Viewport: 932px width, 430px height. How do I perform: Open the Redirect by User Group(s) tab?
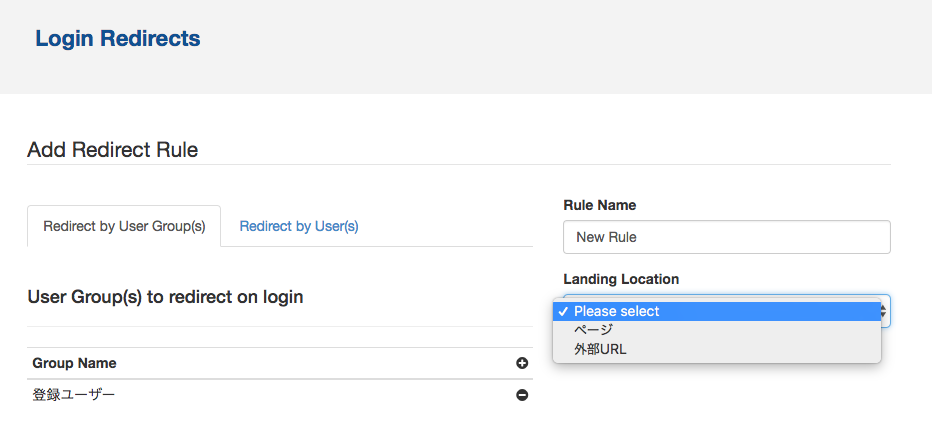(124, 227)
